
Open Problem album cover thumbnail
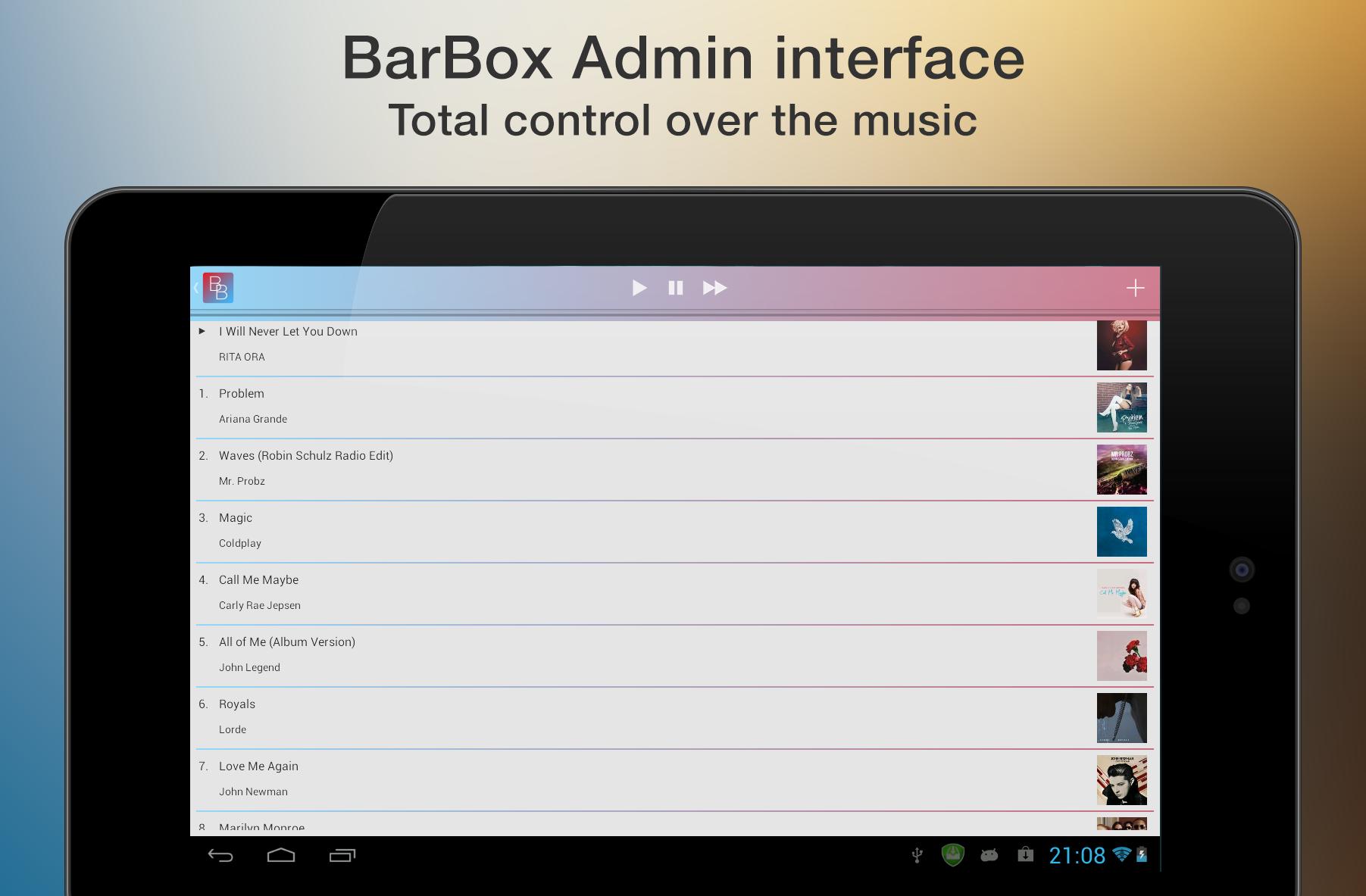1122,407
